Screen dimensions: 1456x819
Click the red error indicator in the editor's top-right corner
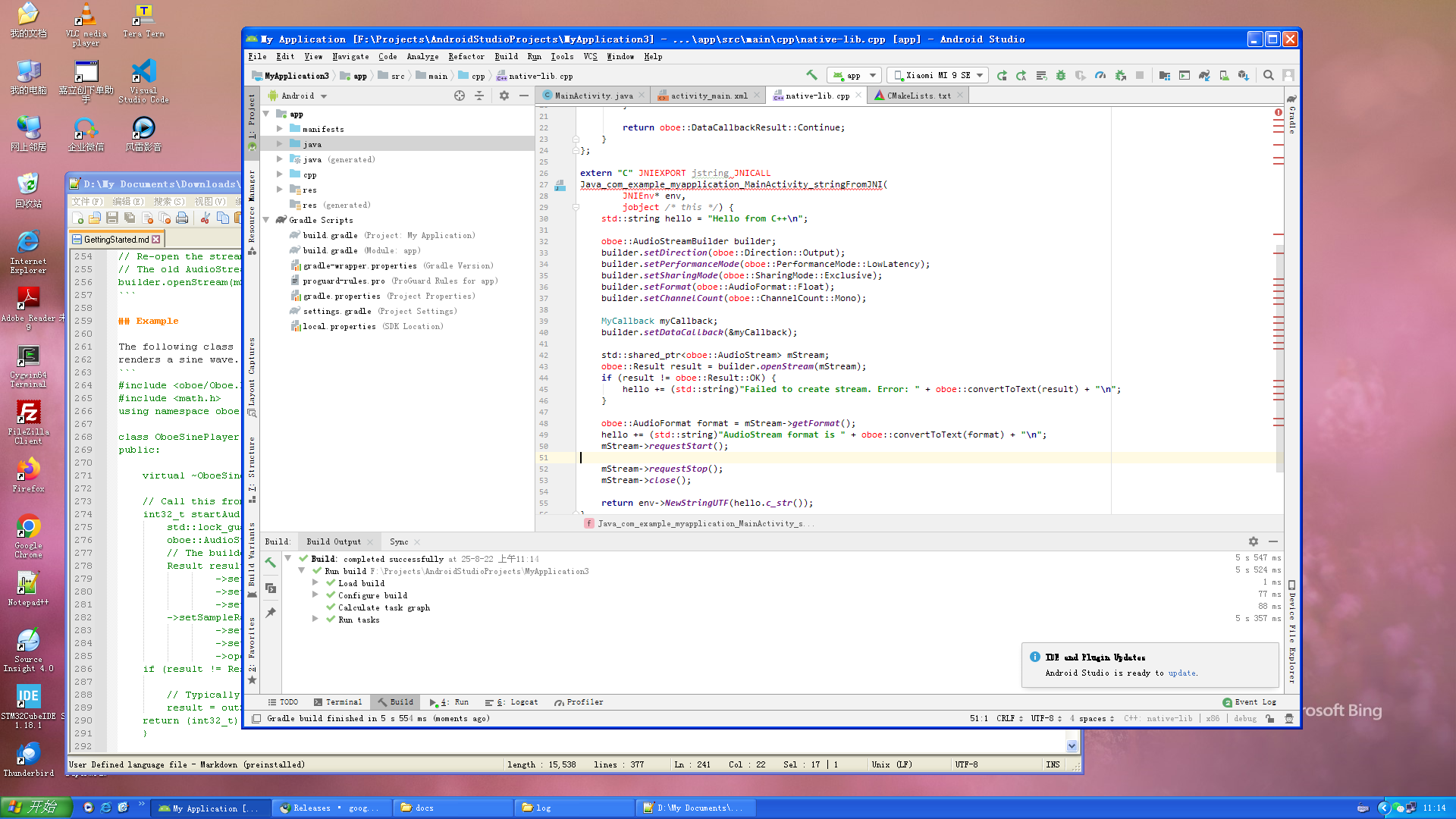click(1279, 112)
